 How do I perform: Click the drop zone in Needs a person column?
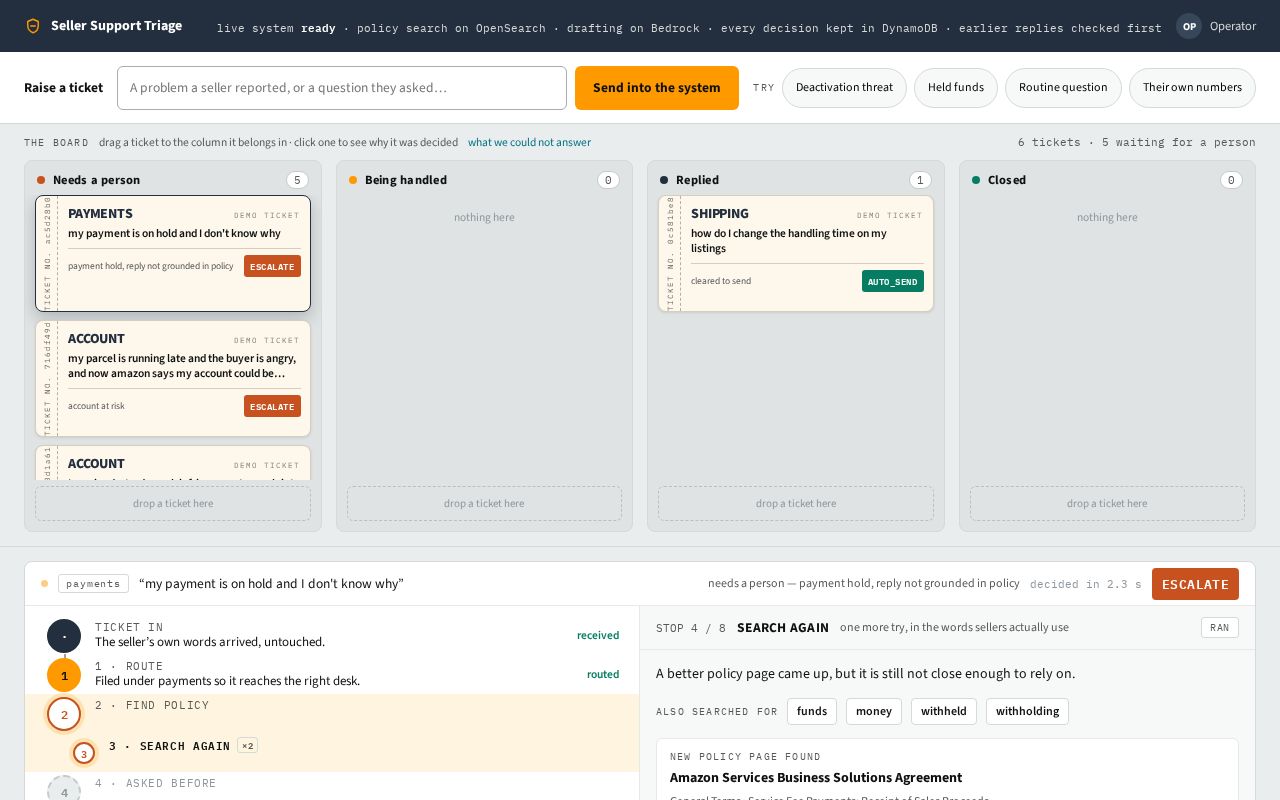pyautogui.click(x=173, y=503)
